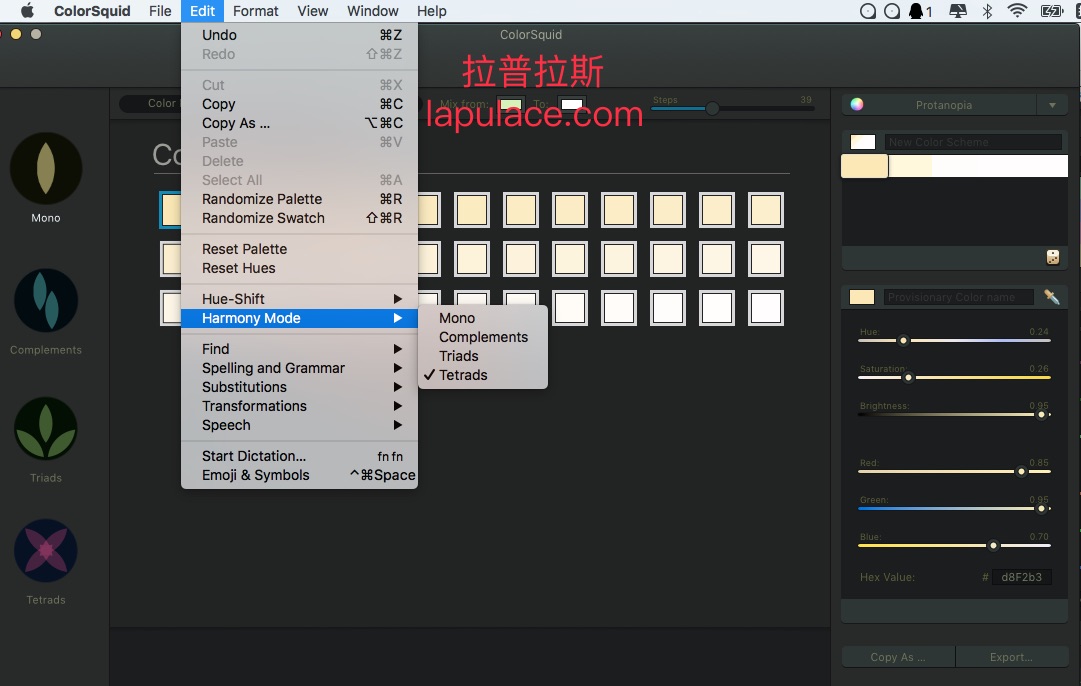The height and width of the screenshot is (686, 1081).
Task: Click the Export... button
Action: click(x=1011, y=657)
